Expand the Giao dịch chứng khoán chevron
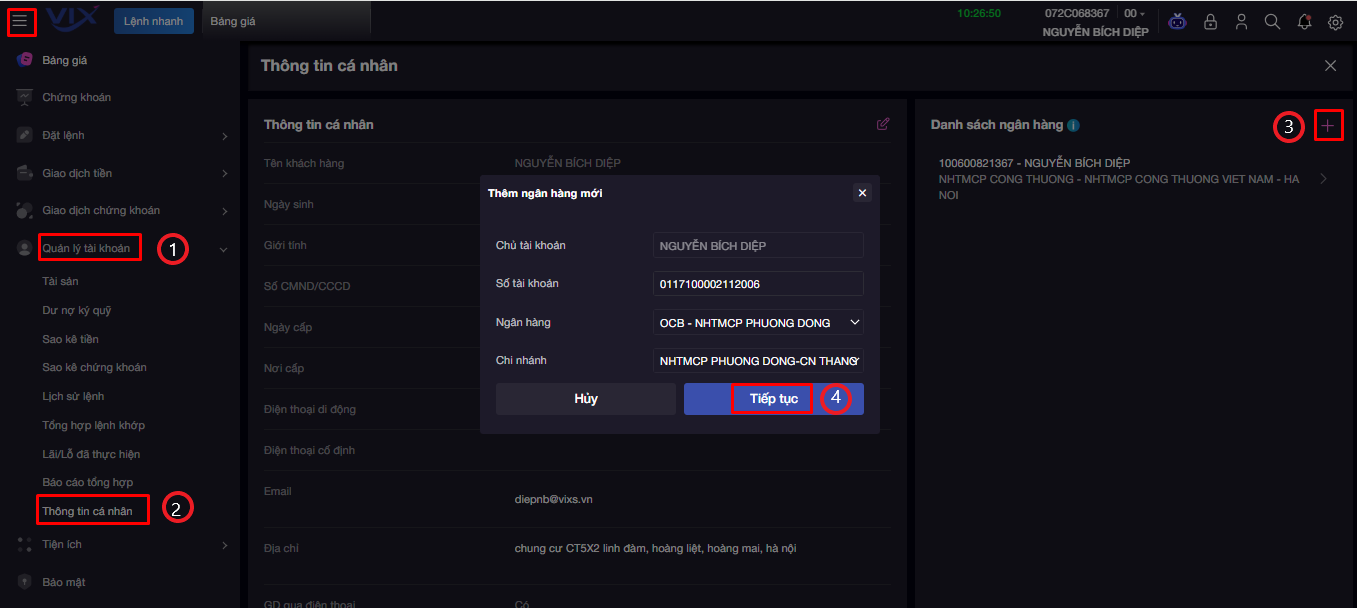Screen dimensions: 1357x608 point(224,211)
